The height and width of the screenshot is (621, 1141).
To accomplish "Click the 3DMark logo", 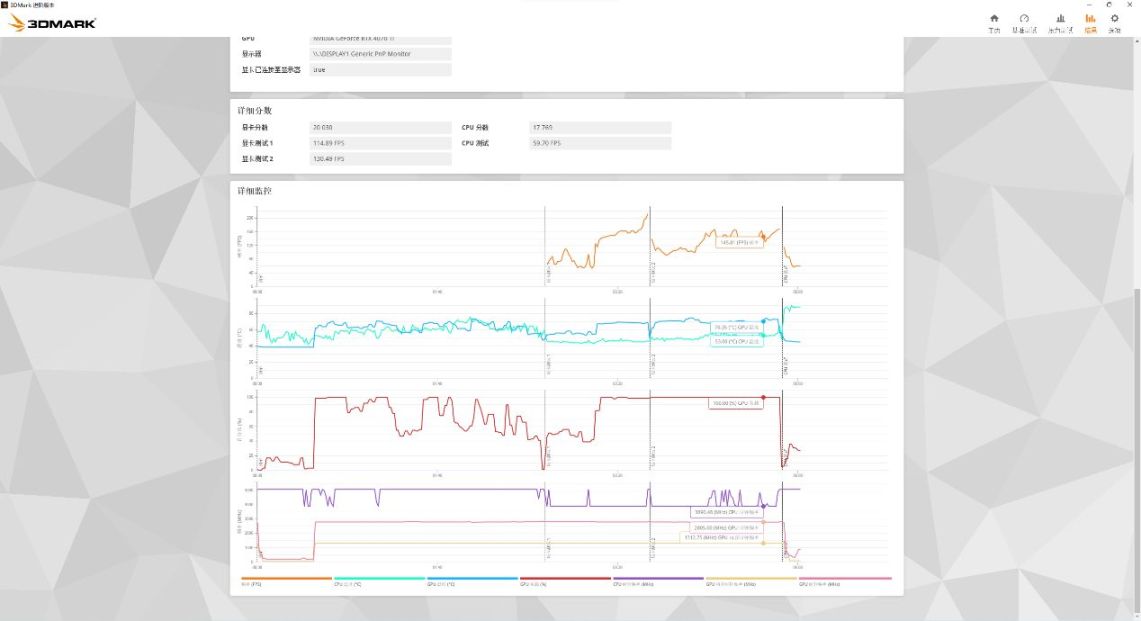I will (52, 23).
